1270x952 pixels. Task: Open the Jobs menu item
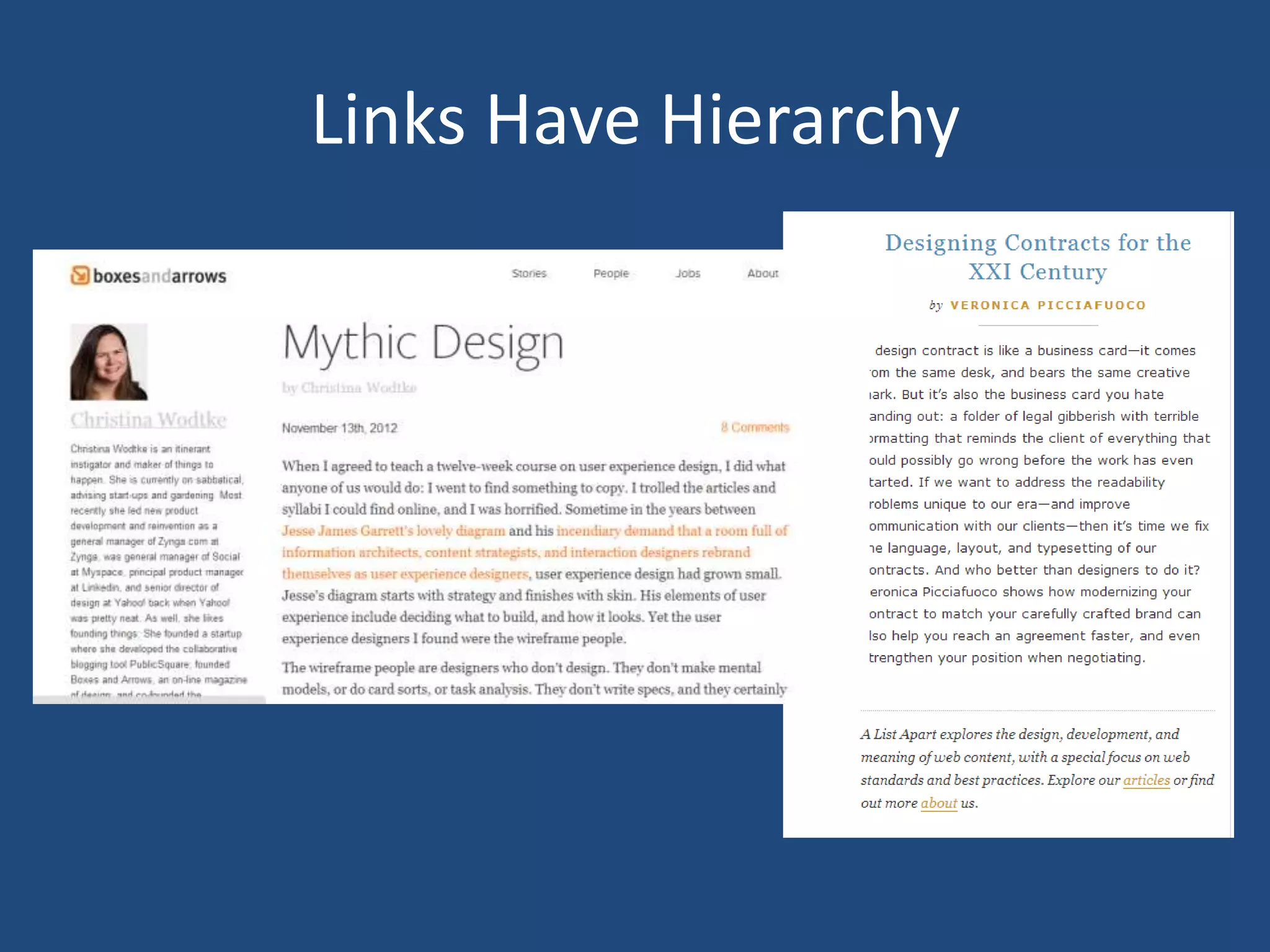pos(688,273)
